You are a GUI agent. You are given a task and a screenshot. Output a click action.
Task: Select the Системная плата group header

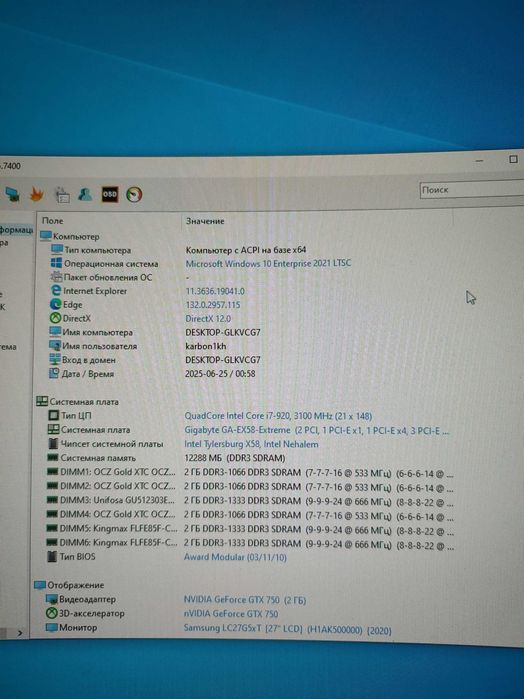point(78,402)
